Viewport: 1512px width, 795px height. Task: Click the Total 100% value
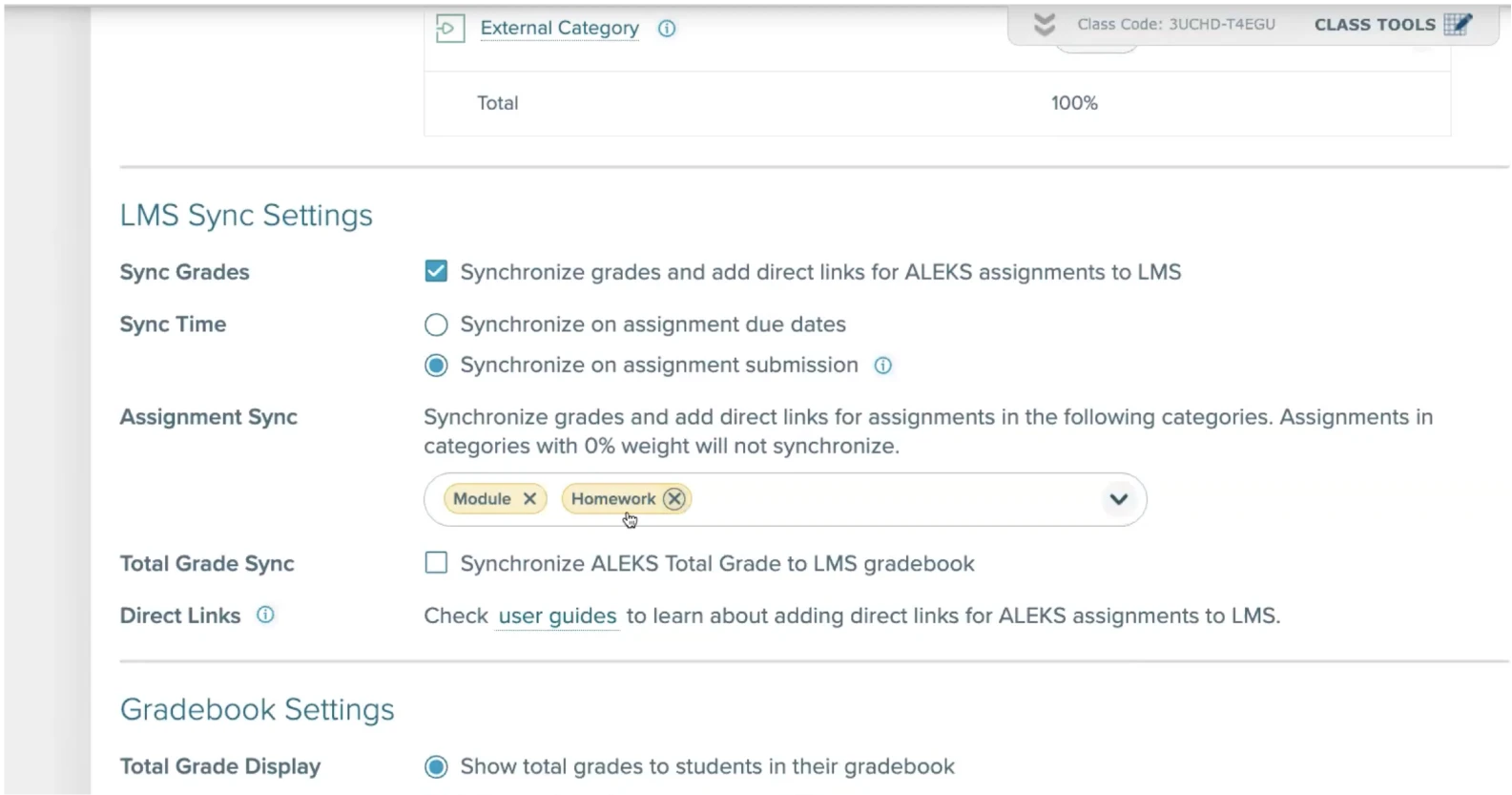click(1074, 103)
